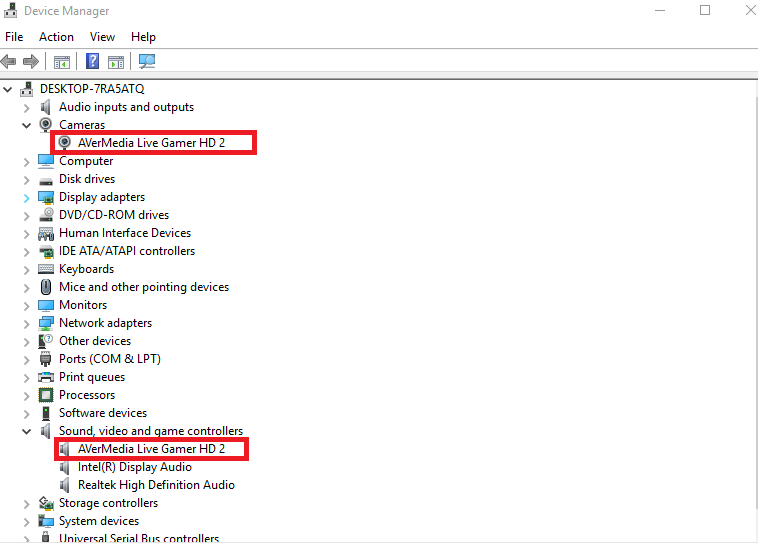Select the Monitors category label
The height and width of the screenshot is (543, 758).
pos(83,305)
